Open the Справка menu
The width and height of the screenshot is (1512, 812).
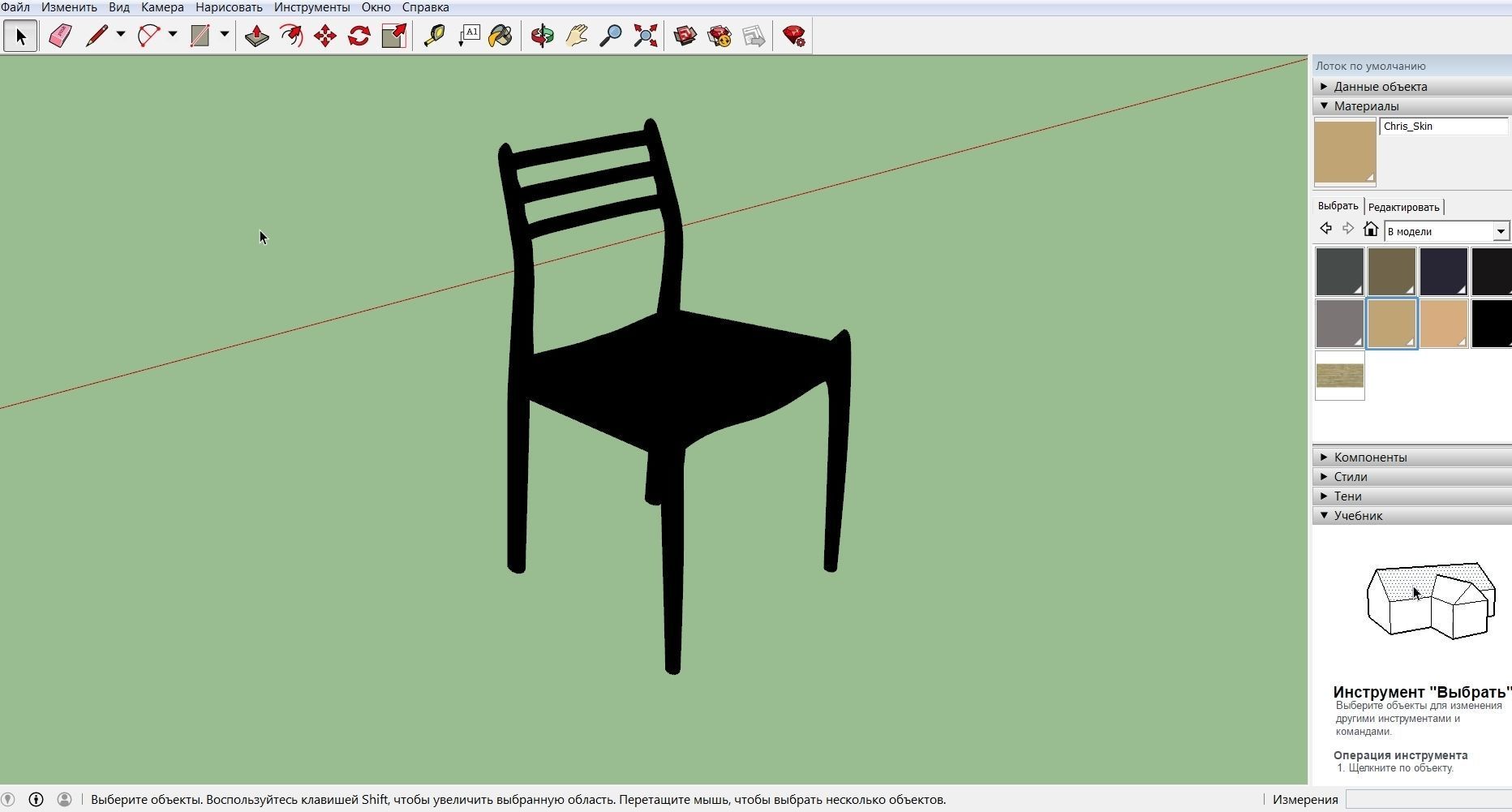(426, 7)
